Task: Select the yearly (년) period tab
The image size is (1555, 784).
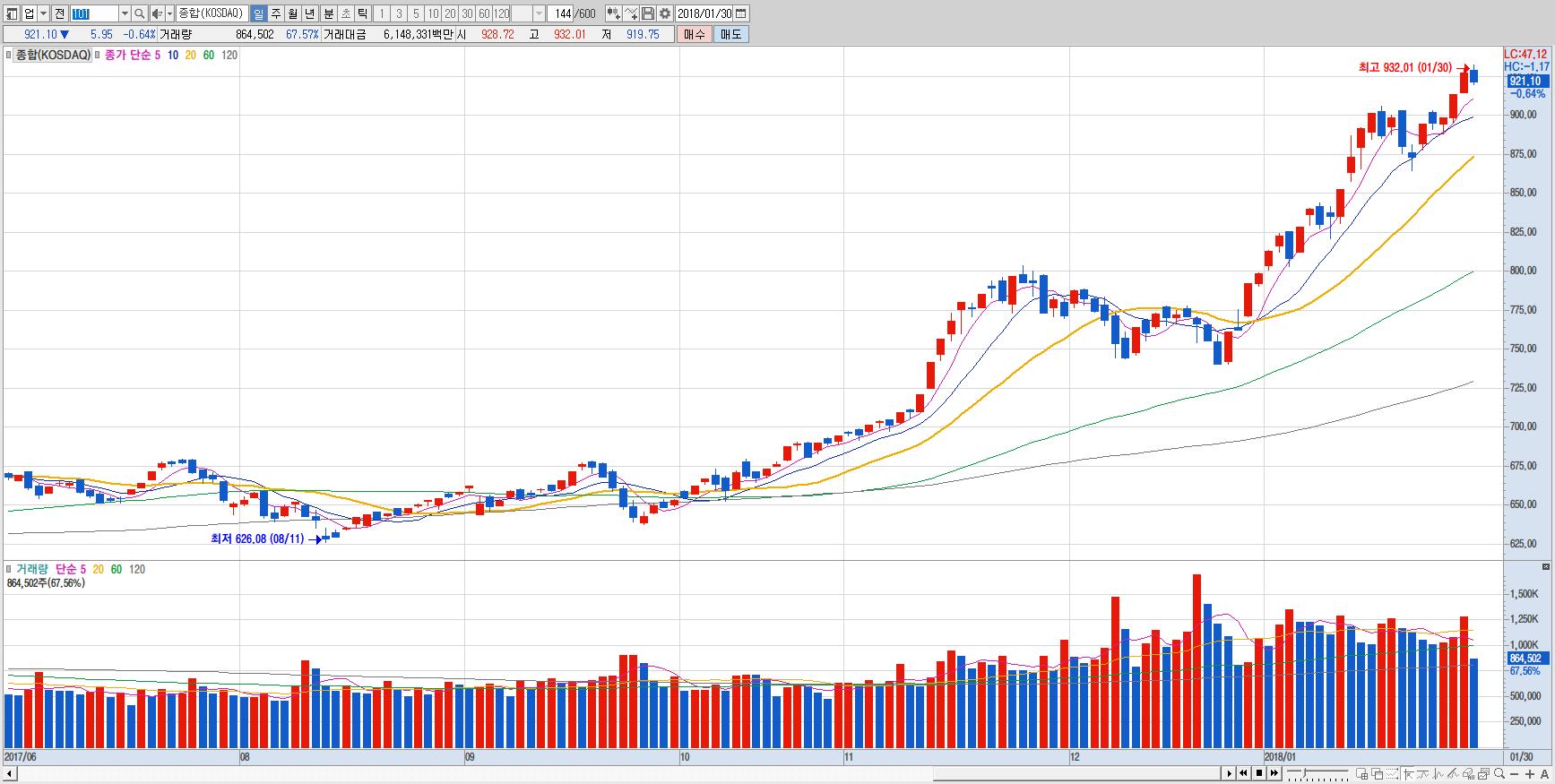Action: coord(309,13)
